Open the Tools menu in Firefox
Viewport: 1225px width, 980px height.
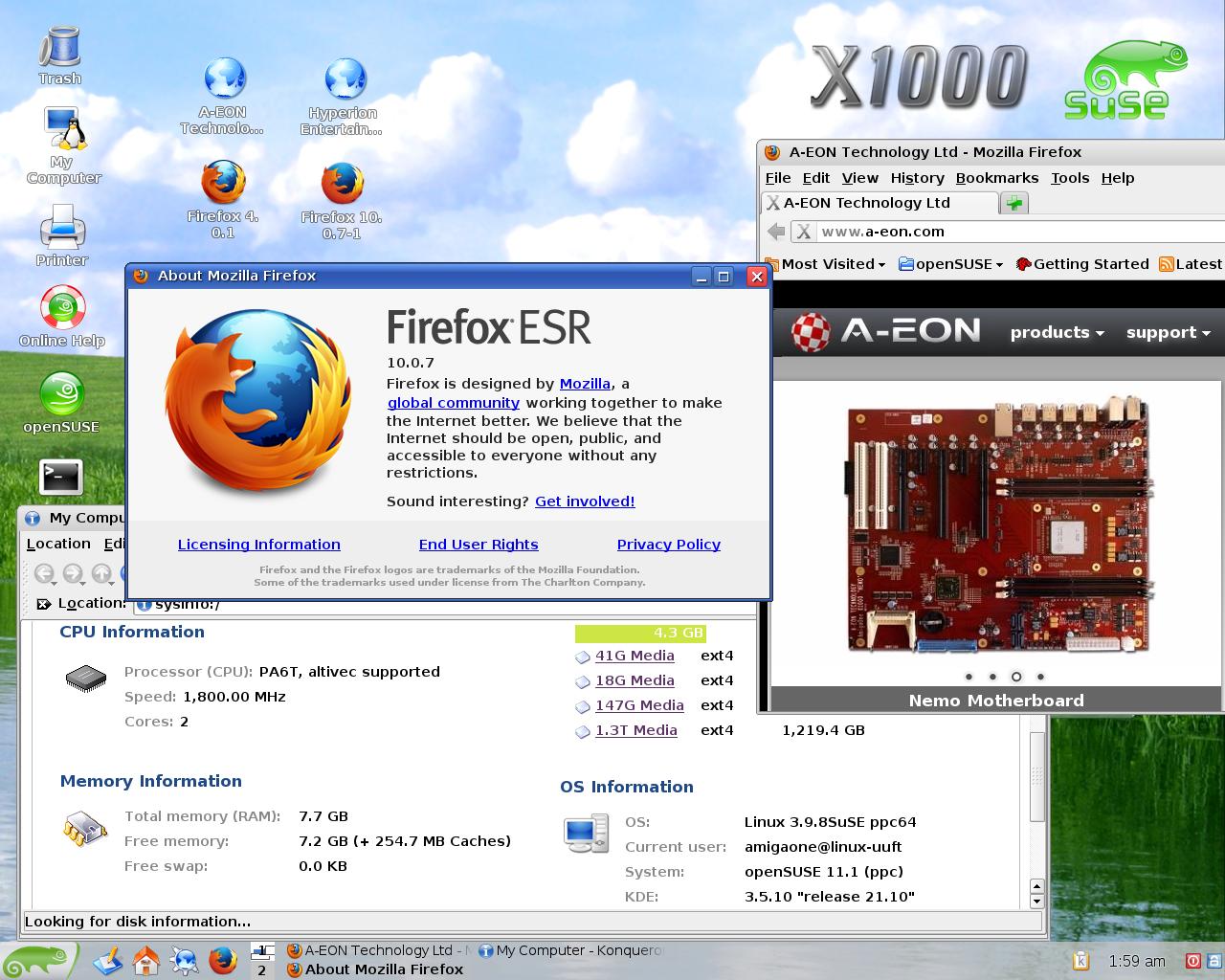pyautogui.click(x=1069, y=178)
